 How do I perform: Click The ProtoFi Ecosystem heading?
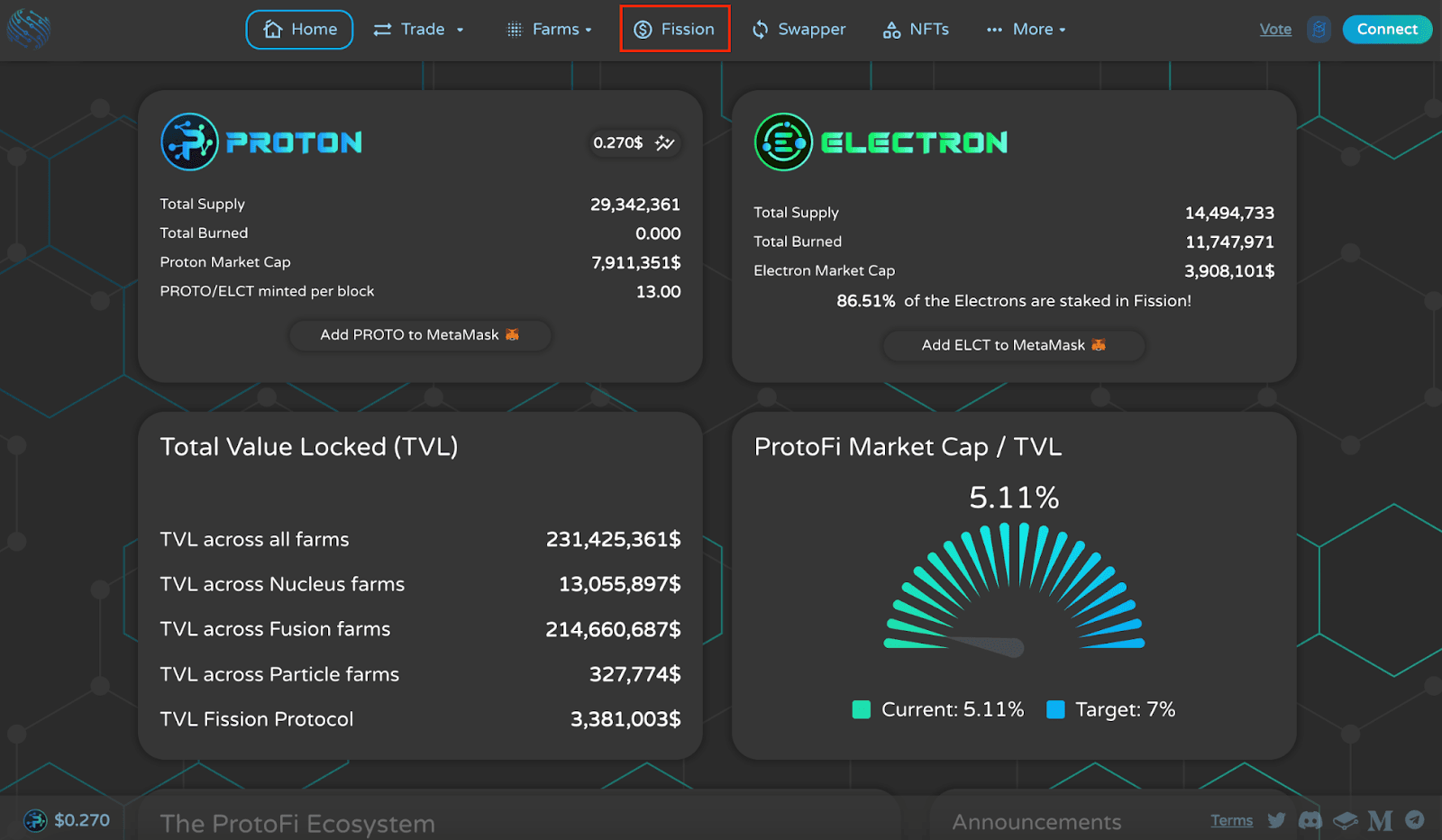coord(297,824)
